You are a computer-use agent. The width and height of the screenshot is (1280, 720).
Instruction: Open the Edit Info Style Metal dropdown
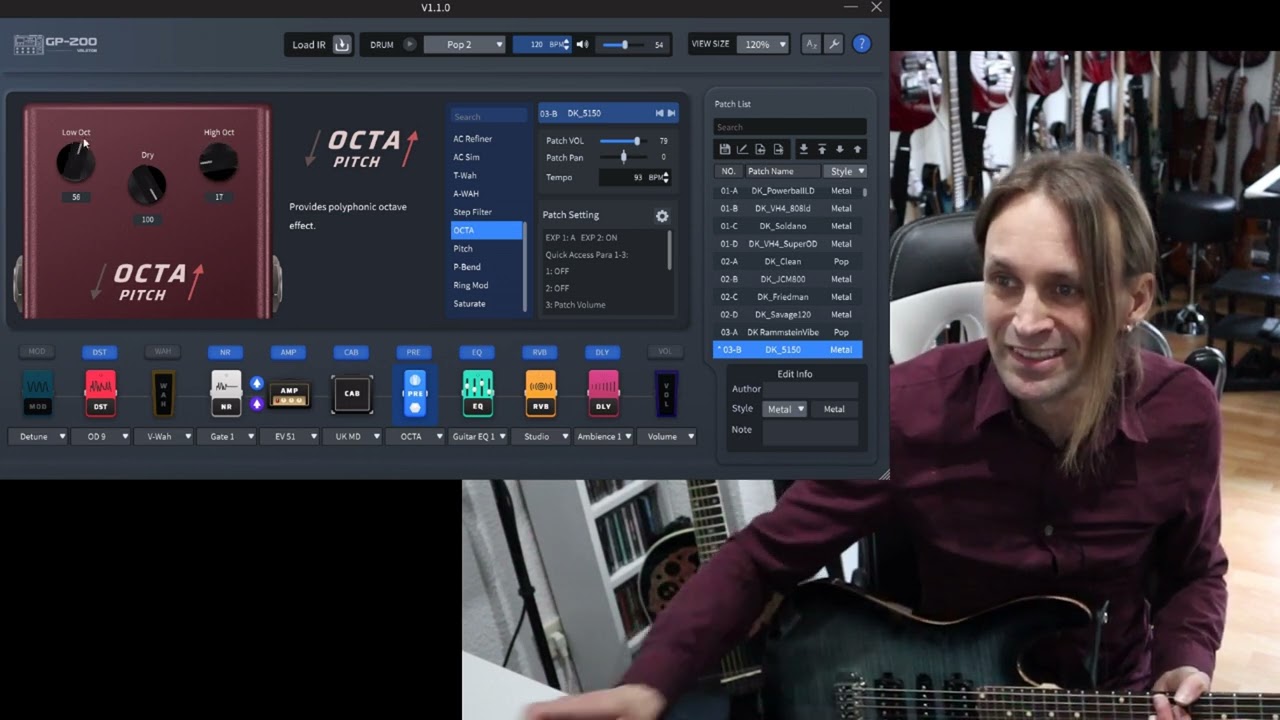tap(785, 409)
